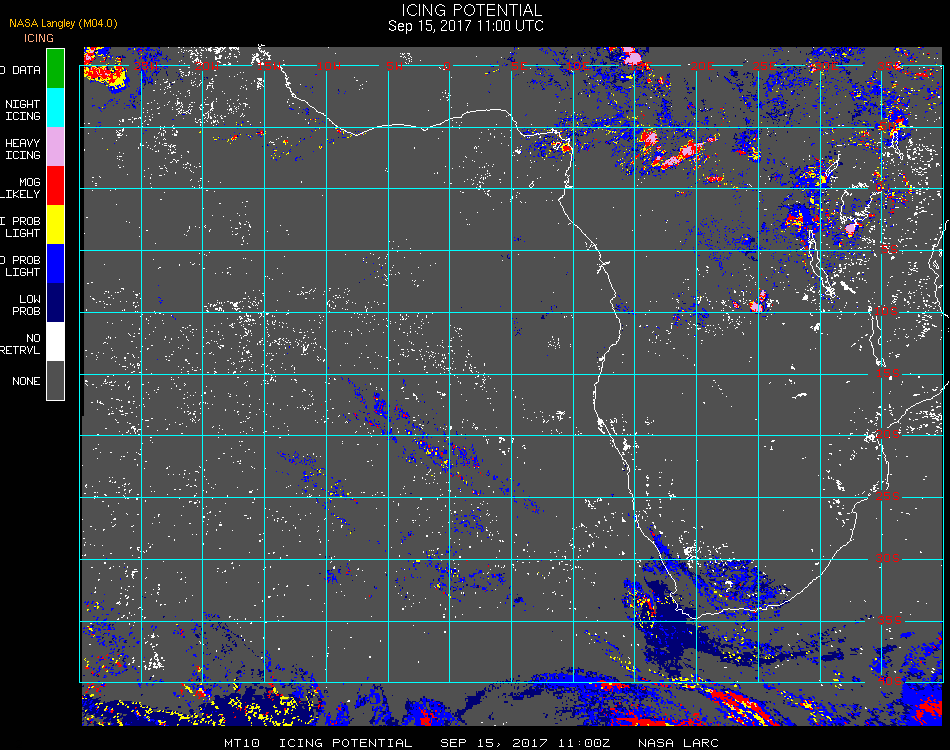Click the 20E longitude label
The width and height of the screenshot is (950, 750).
tap(702, 65)
